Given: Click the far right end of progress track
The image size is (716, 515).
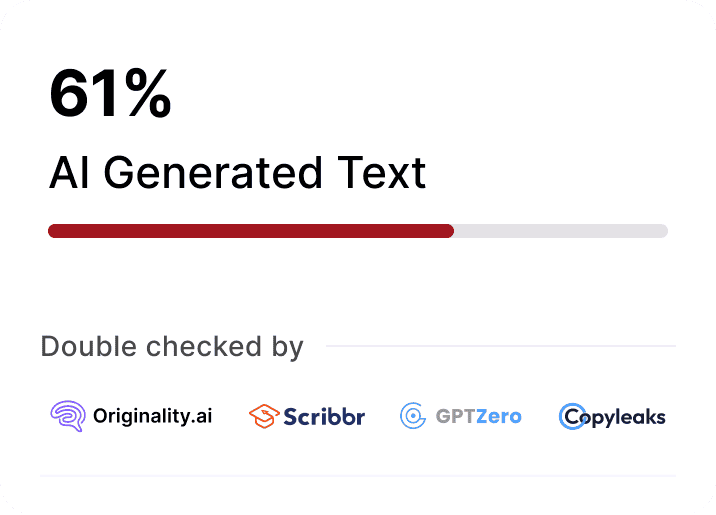Looking at the screenshot, I should click(x=663, y=231).
